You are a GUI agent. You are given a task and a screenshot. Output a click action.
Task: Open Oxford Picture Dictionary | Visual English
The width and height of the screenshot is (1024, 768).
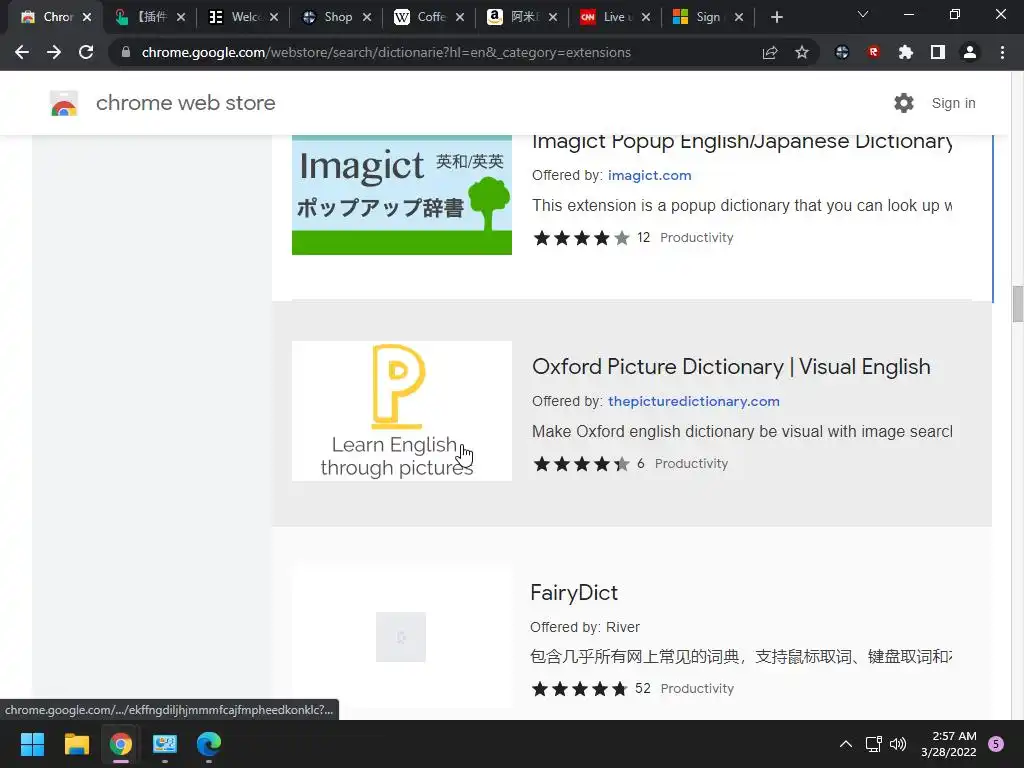coord(731,367)
